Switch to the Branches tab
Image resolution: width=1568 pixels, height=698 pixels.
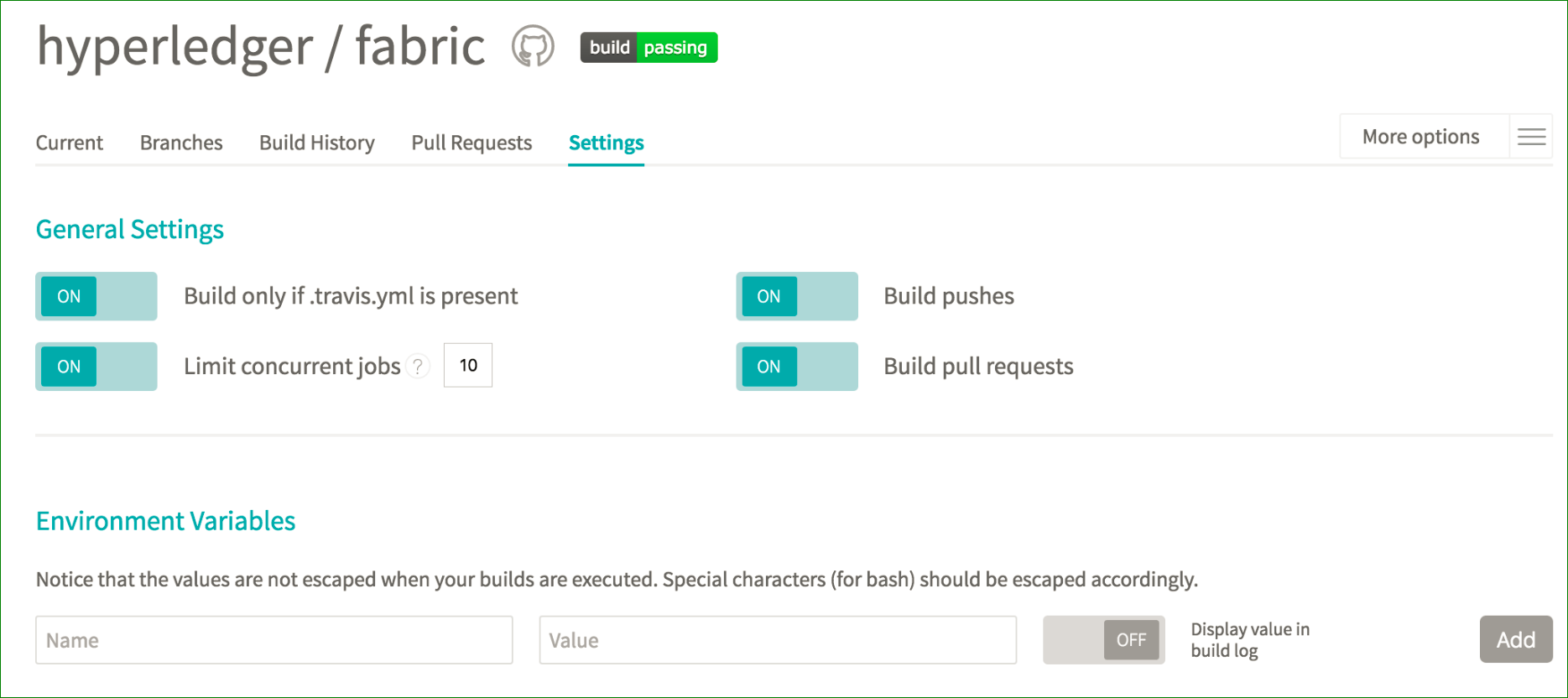coord(181,143)
